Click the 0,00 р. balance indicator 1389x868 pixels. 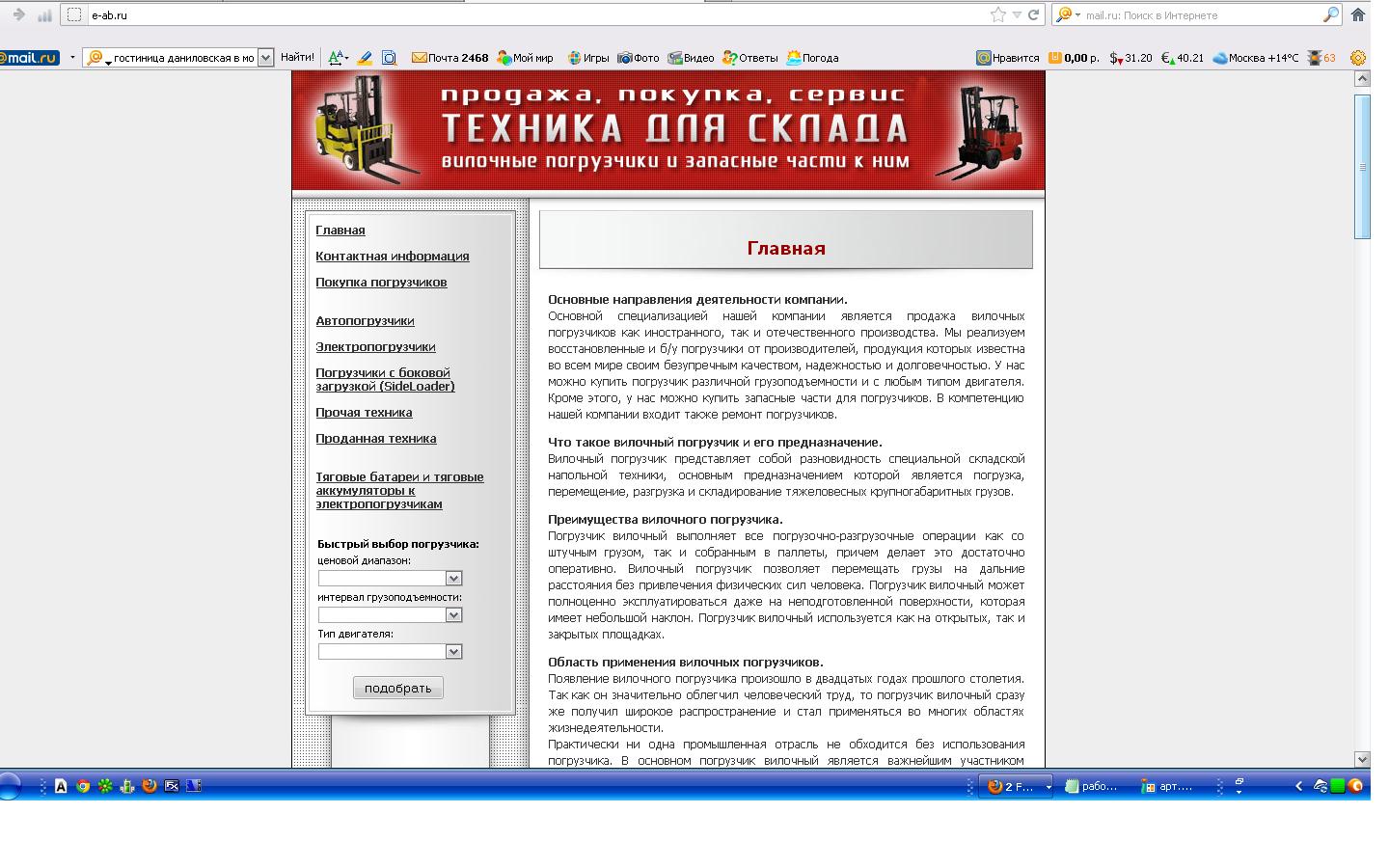tap(1074, 58)
